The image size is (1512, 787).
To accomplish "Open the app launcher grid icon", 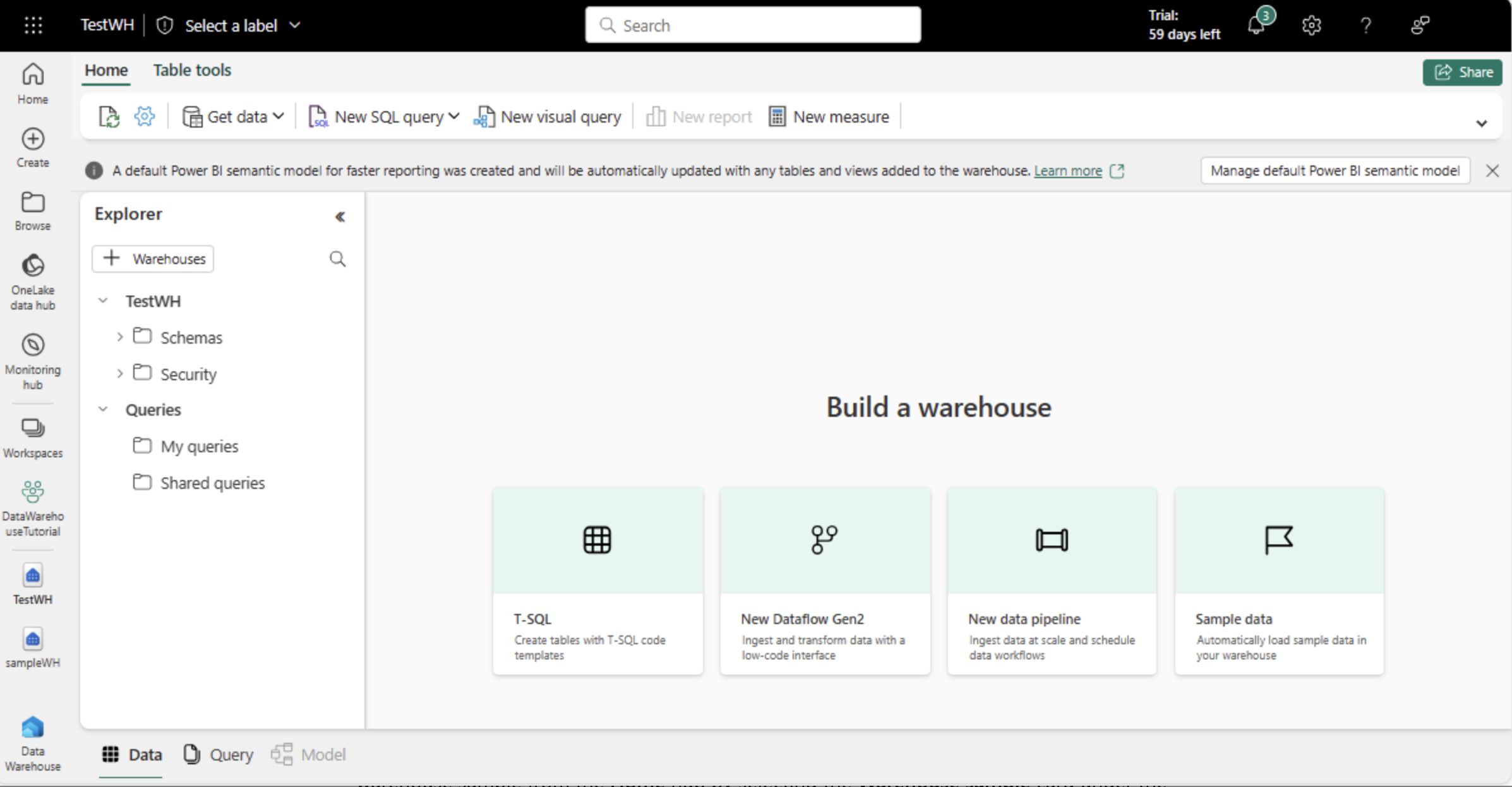I will click(x=33, y=25).
